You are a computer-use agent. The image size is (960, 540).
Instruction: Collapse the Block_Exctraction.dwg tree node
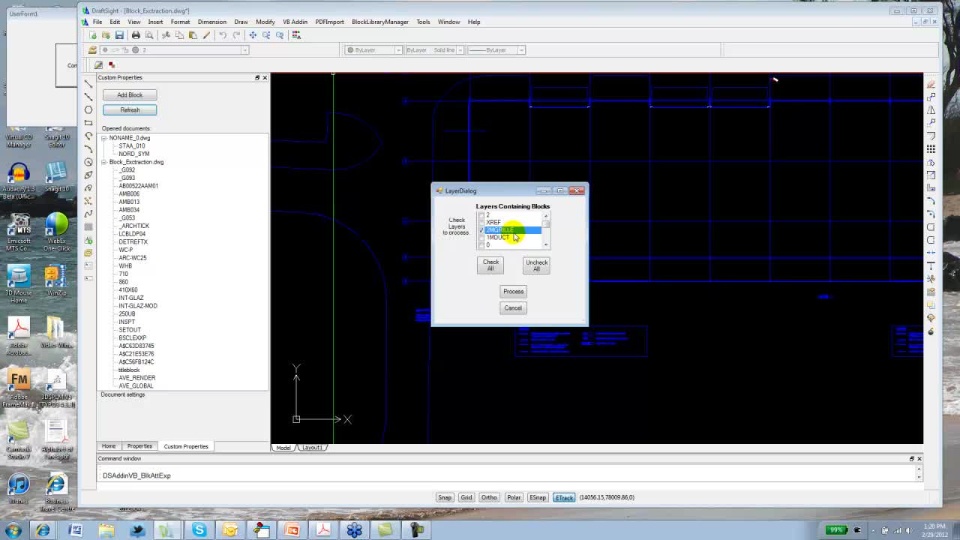point(104,162)
